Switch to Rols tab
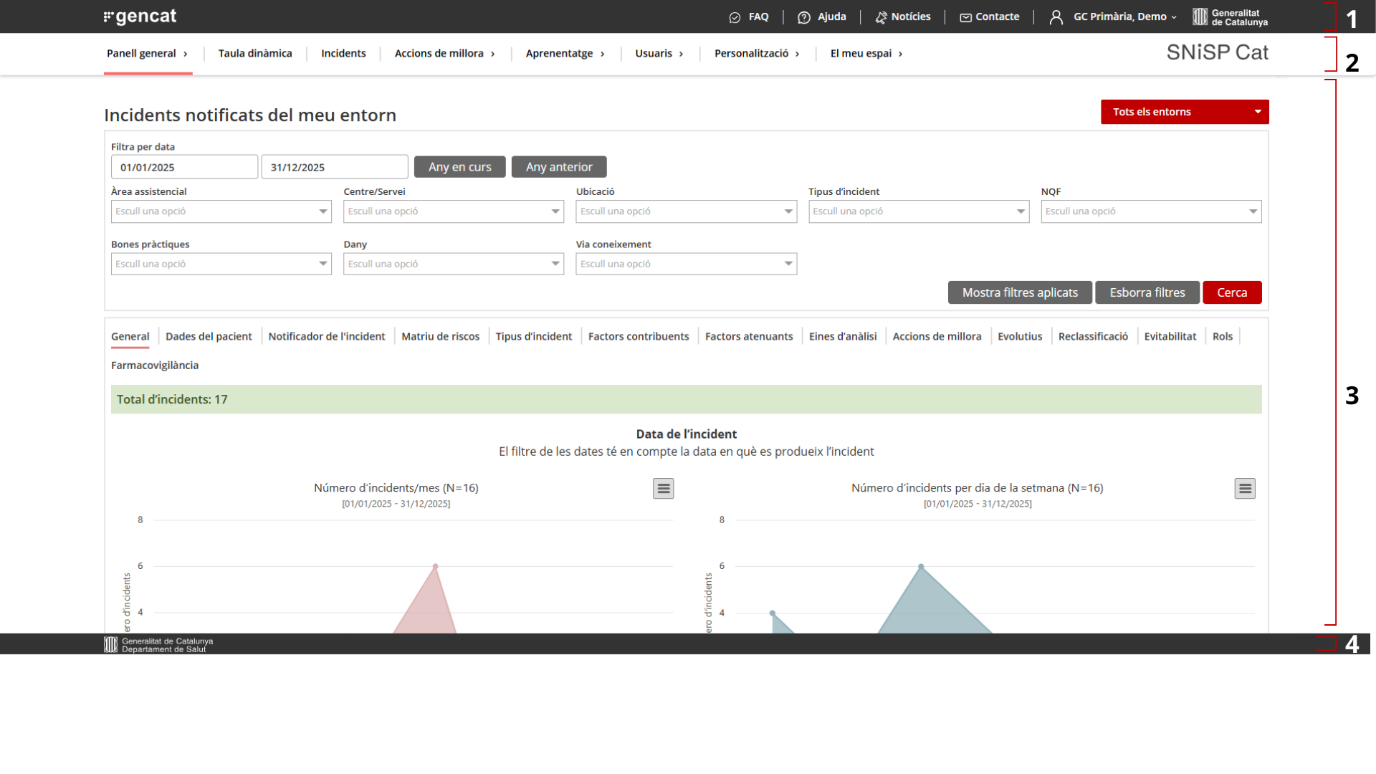Viewport: 1376px width, 774px height. 1223,337
